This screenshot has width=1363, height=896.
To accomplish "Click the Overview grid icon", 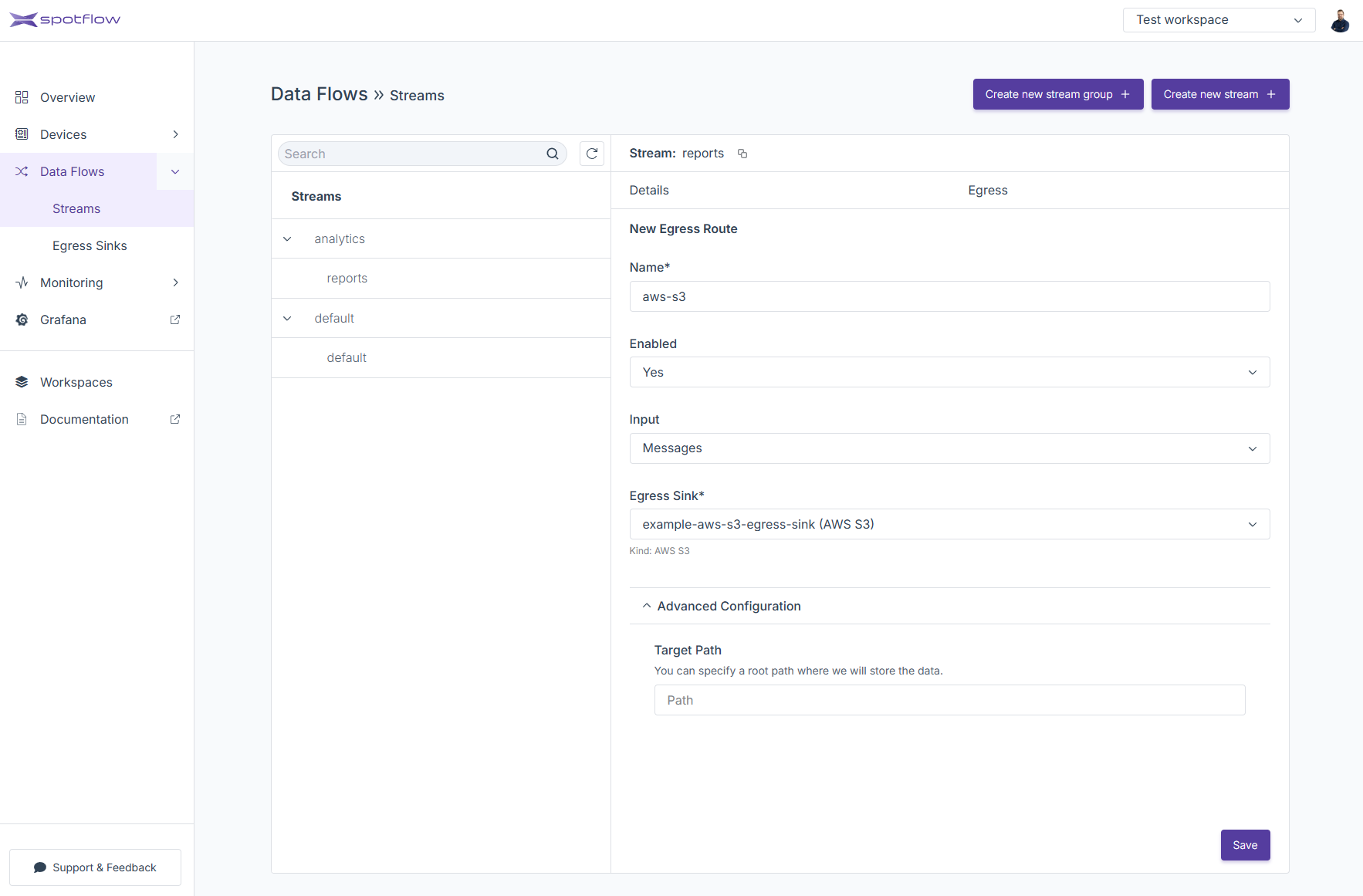I will (22, 97).
